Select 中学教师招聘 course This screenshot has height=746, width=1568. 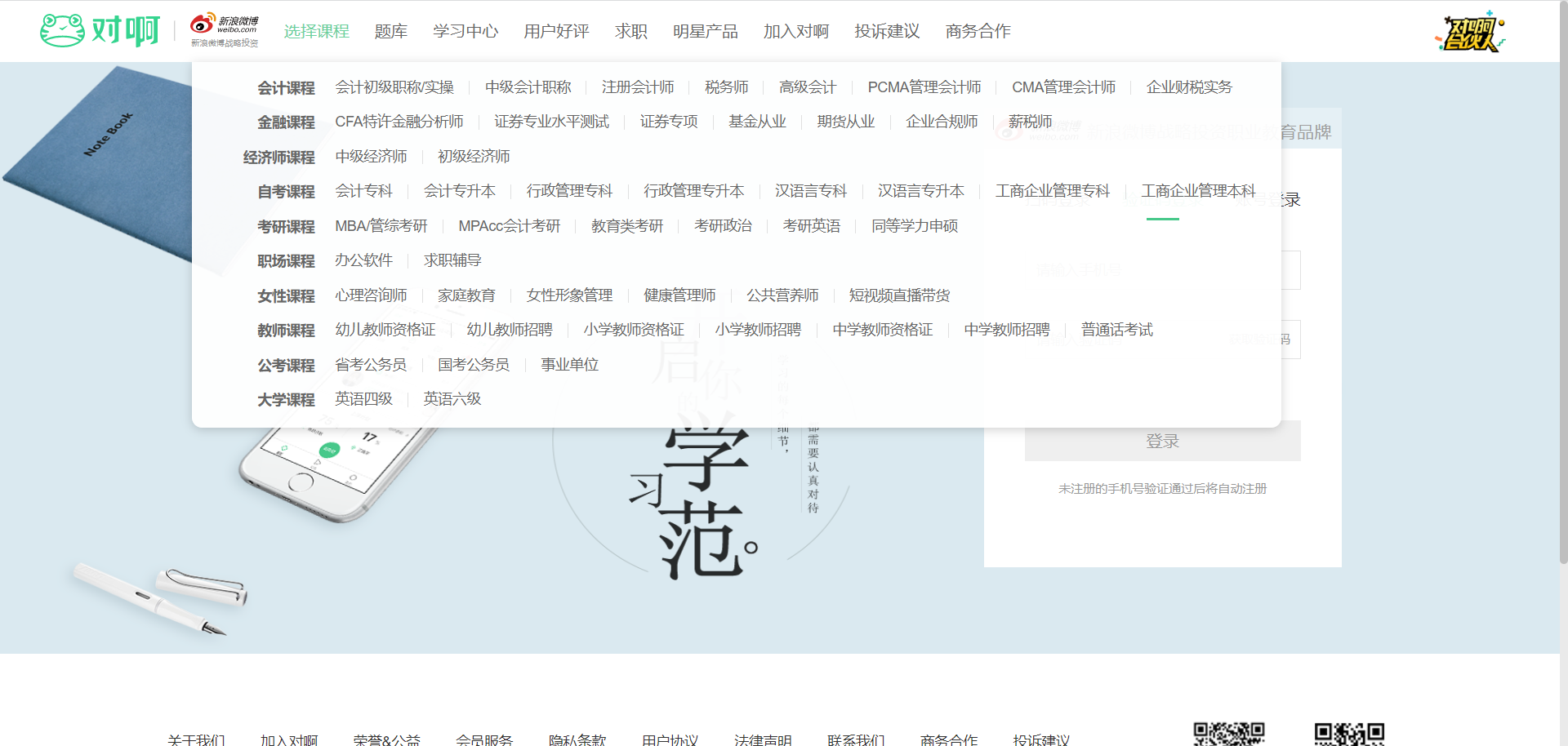(1007, 330)
